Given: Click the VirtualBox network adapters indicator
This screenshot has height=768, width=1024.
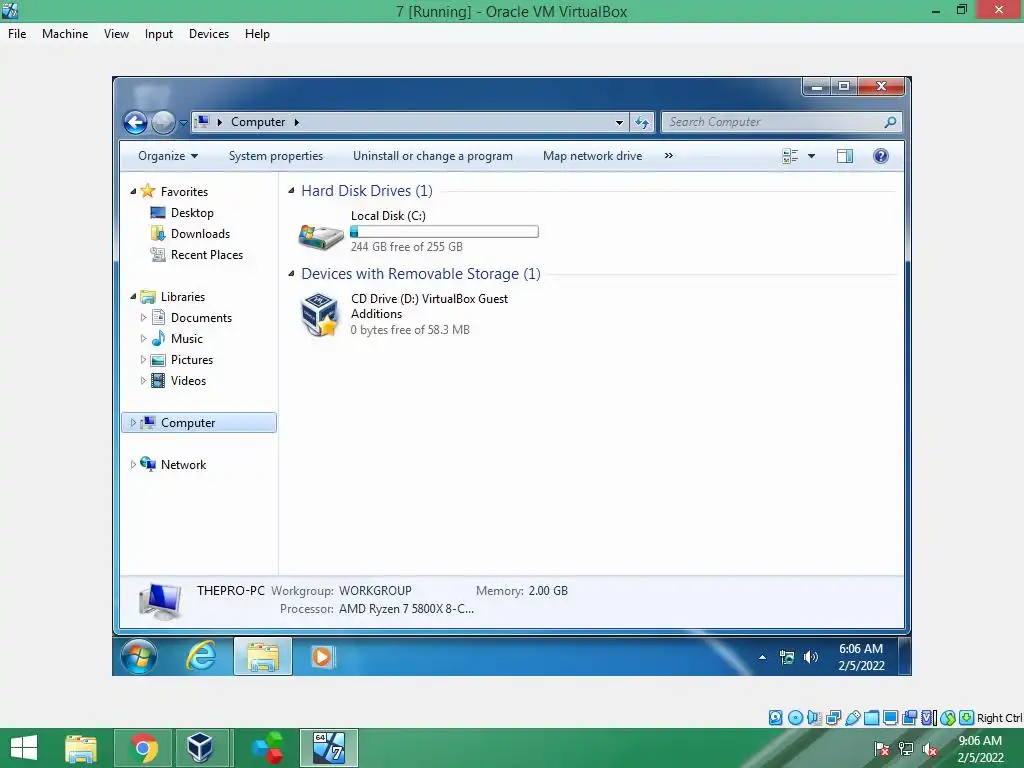Looking at the screenshot, I should click(833, 718).
